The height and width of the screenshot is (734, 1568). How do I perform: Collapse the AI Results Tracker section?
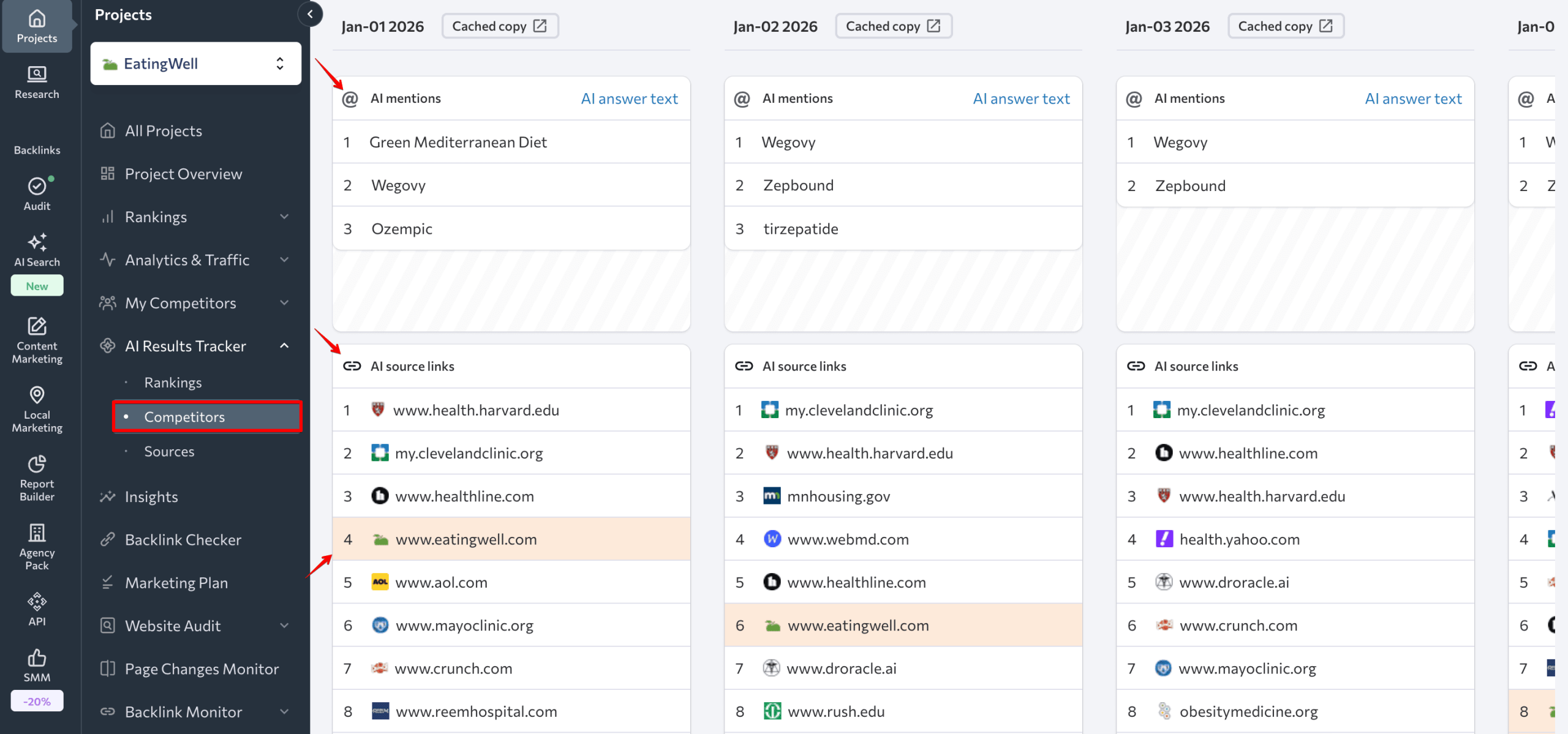pos(284,345)
